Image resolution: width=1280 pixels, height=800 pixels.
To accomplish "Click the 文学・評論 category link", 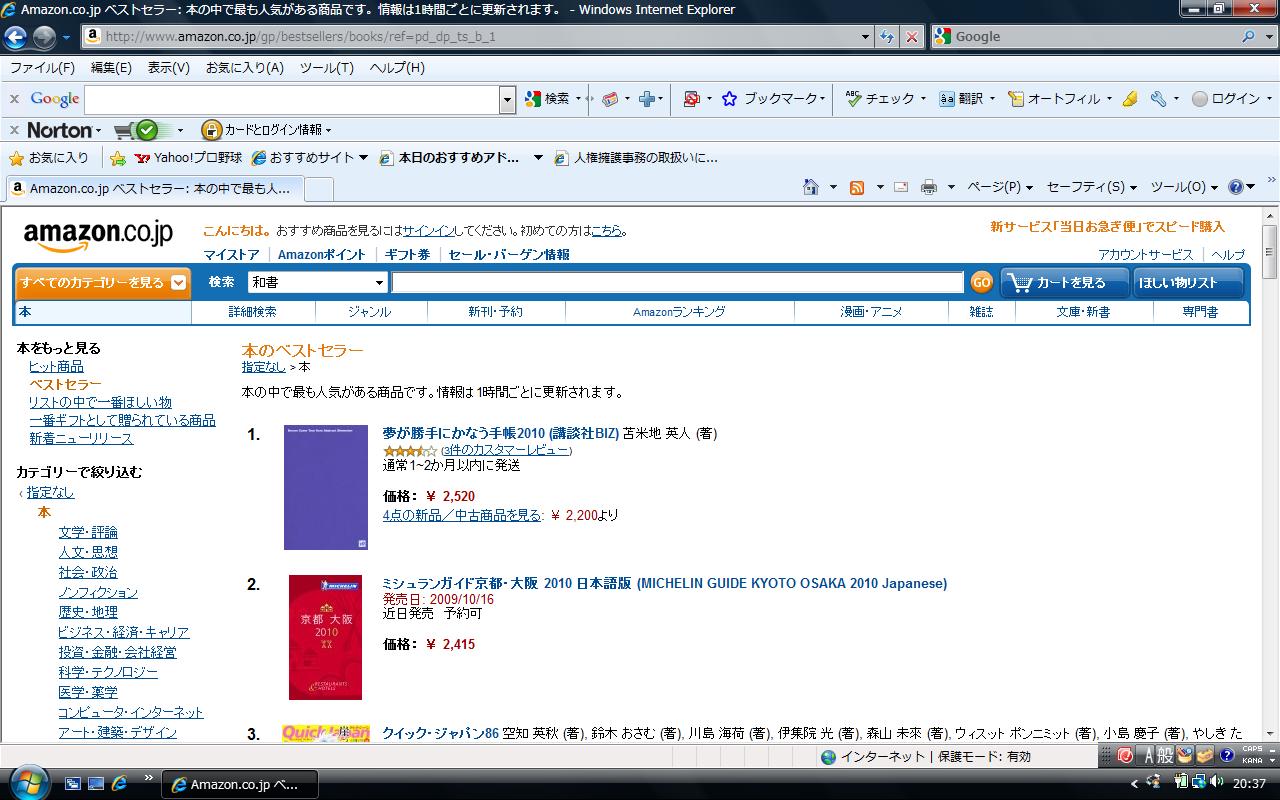I will click(x=88, y=533).
